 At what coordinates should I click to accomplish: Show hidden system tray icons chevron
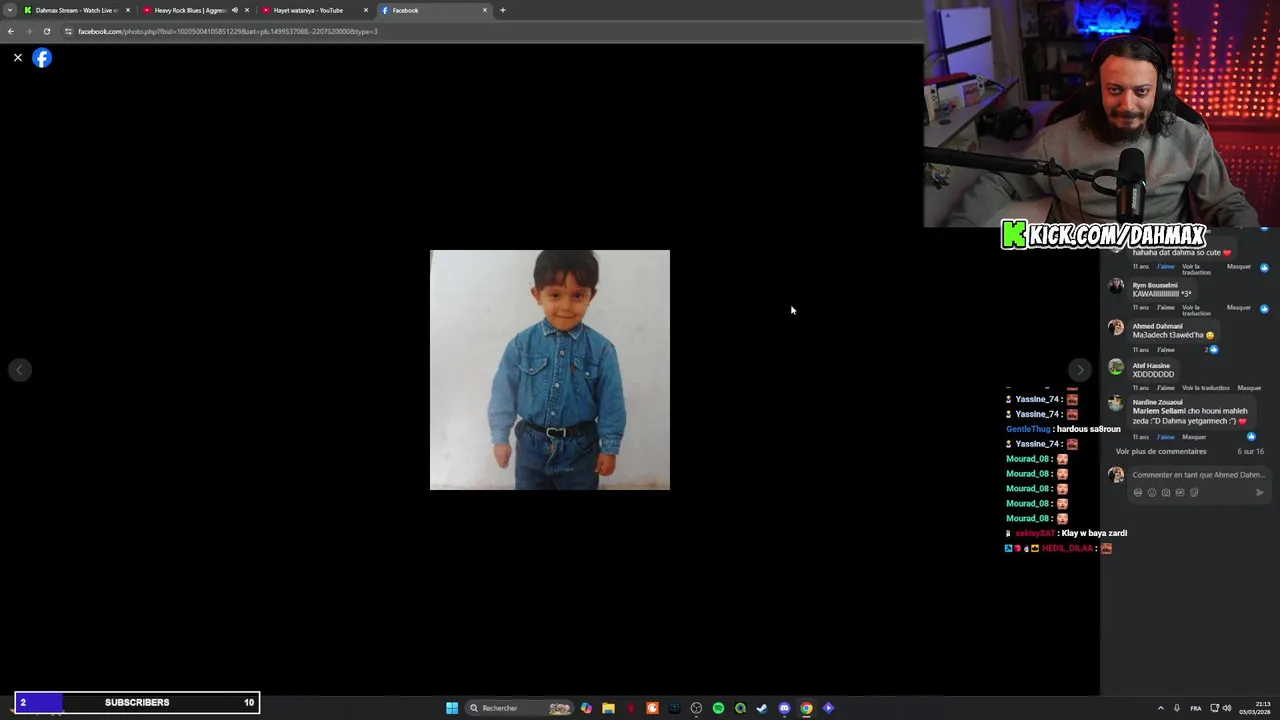pyautogui.click(x=1160, y=708)
